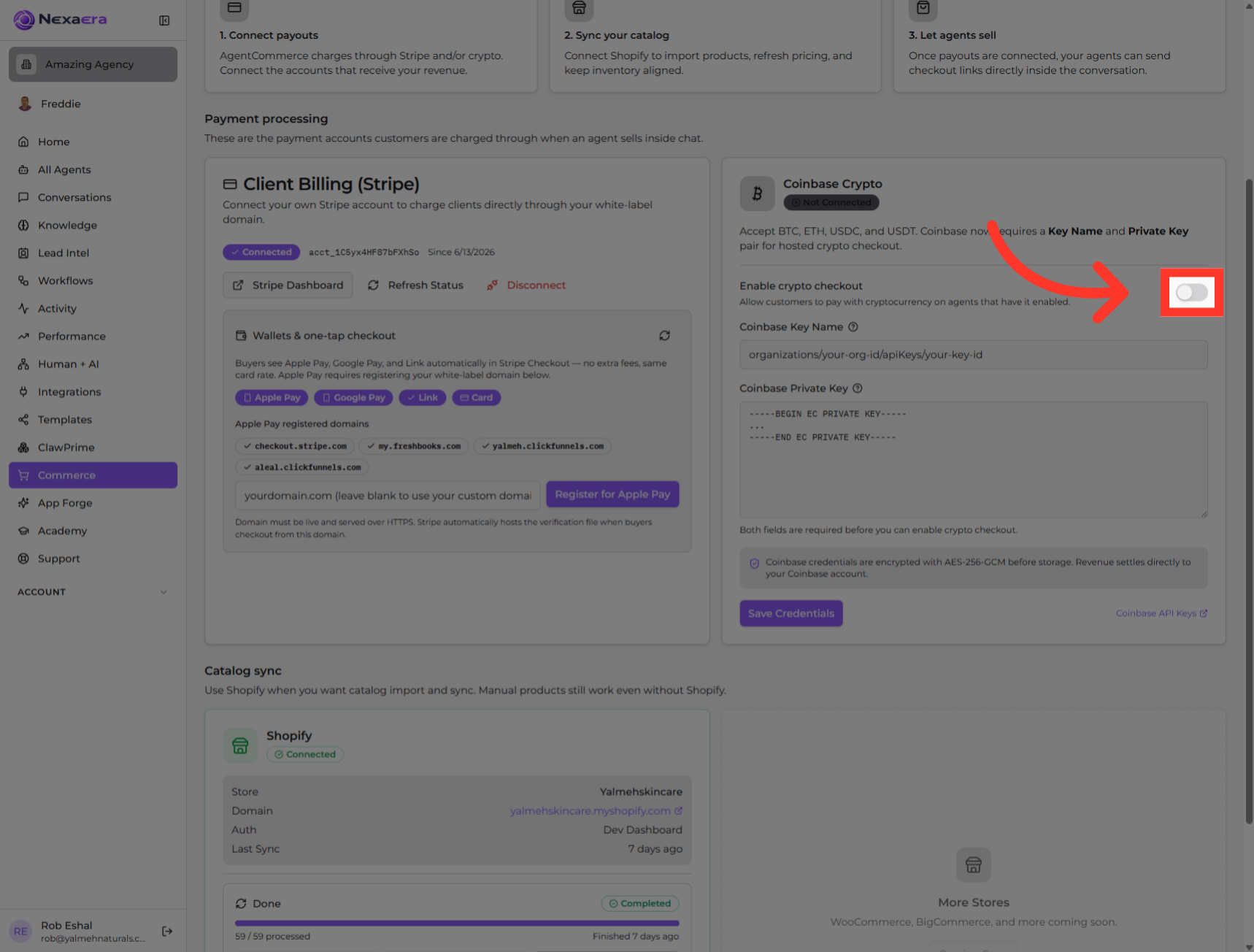Refresh wallets and one-tap checkout
1254x952 pixels.
coord(664,336)
